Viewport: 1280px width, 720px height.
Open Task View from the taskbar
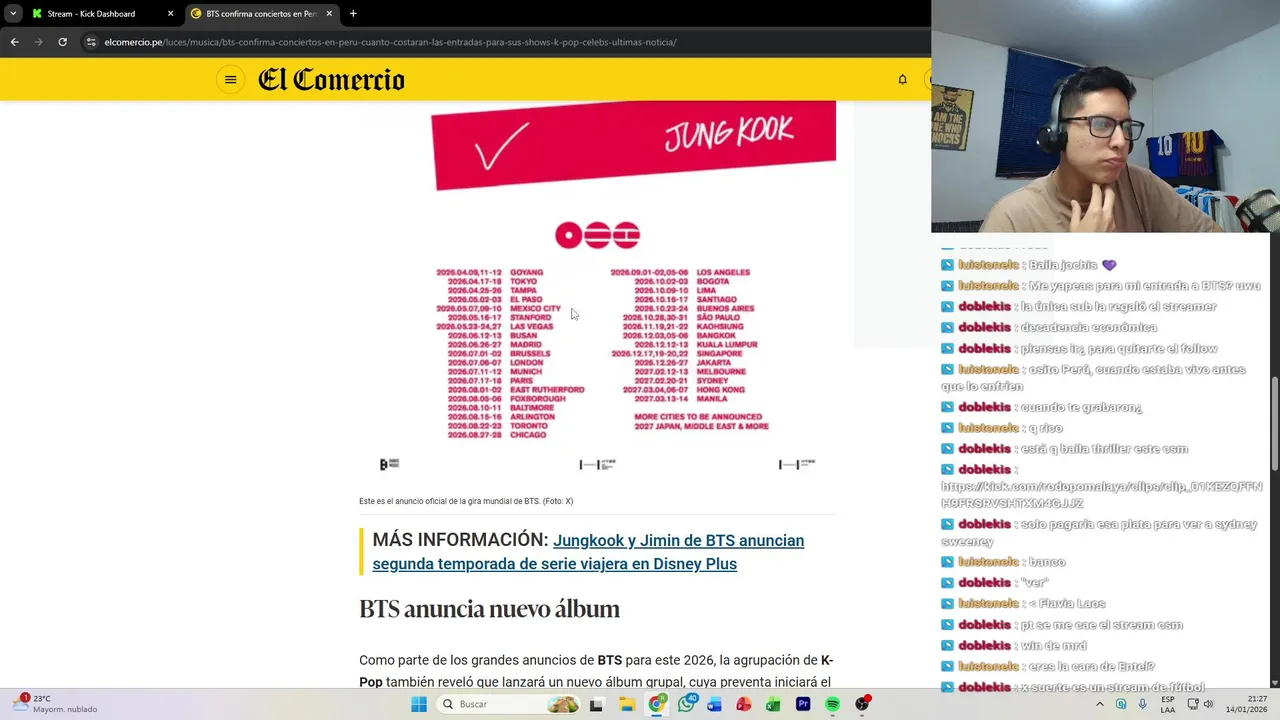(x=596, y=704)
